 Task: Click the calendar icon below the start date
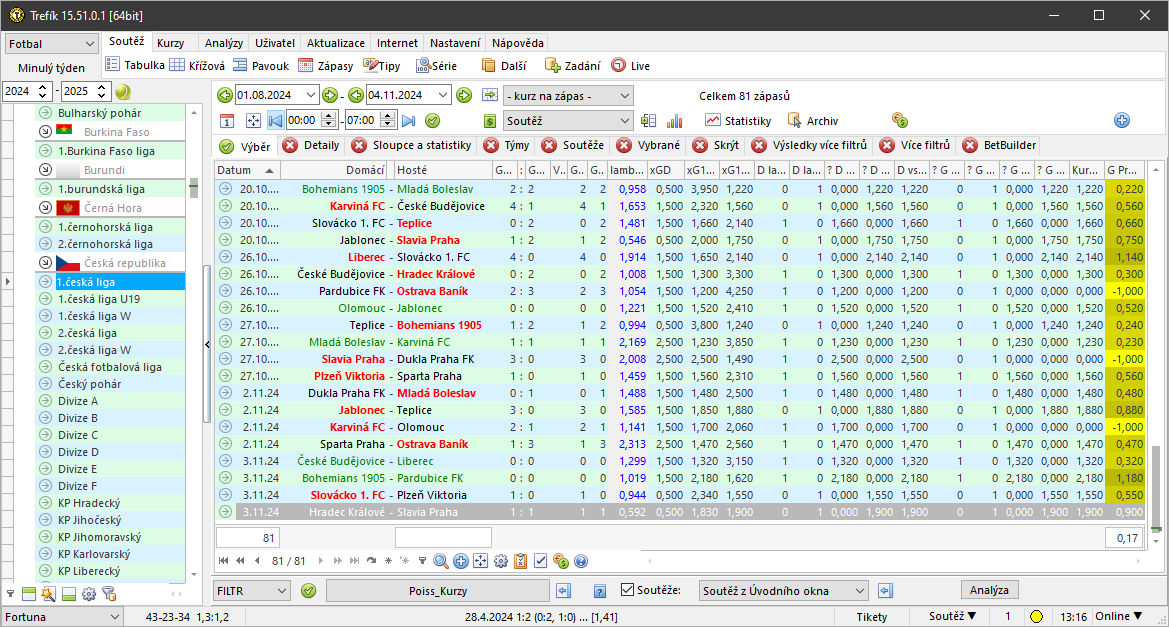pos(227,121)
